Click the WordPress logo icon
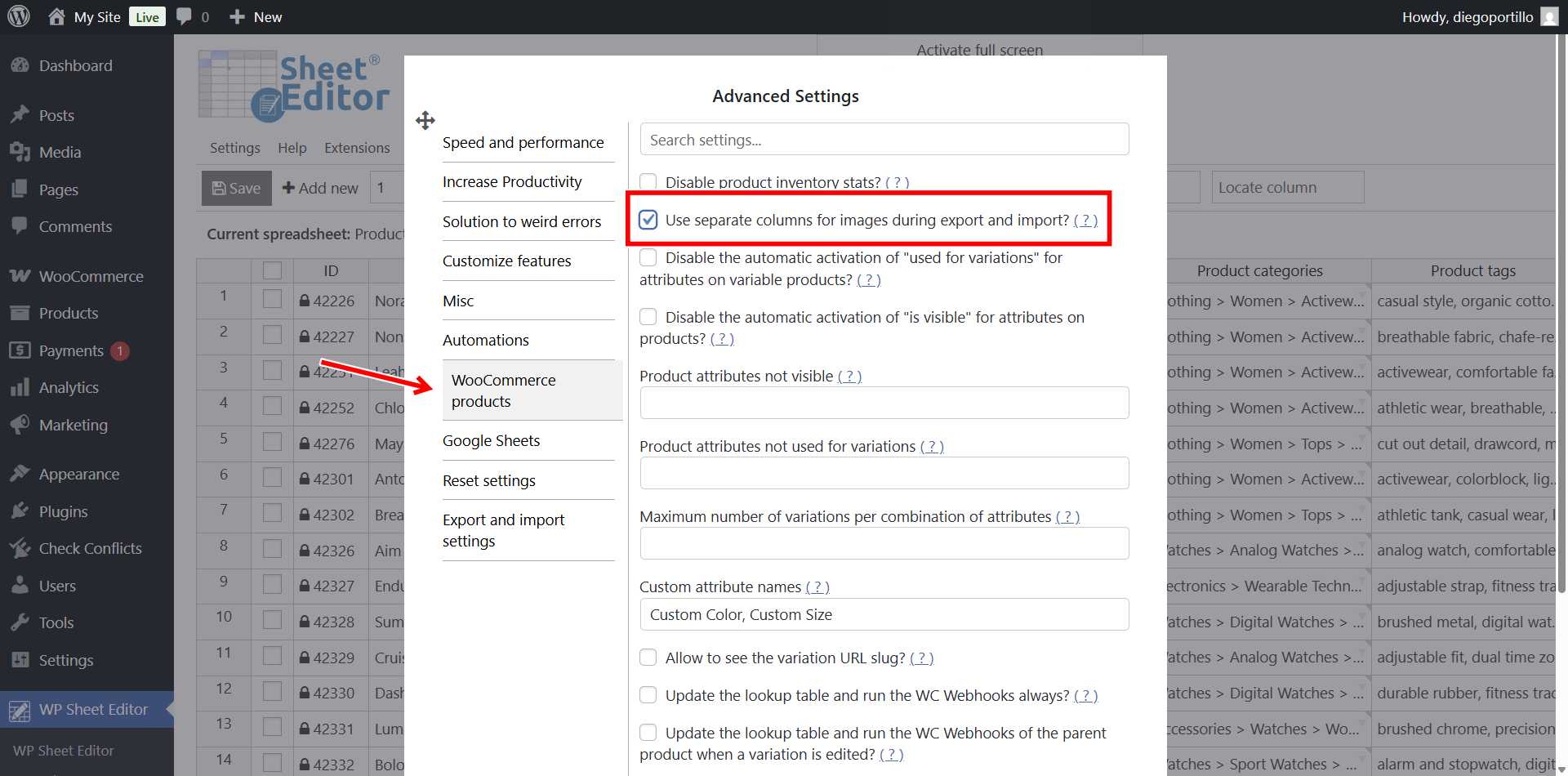 (x=18, y=16)
